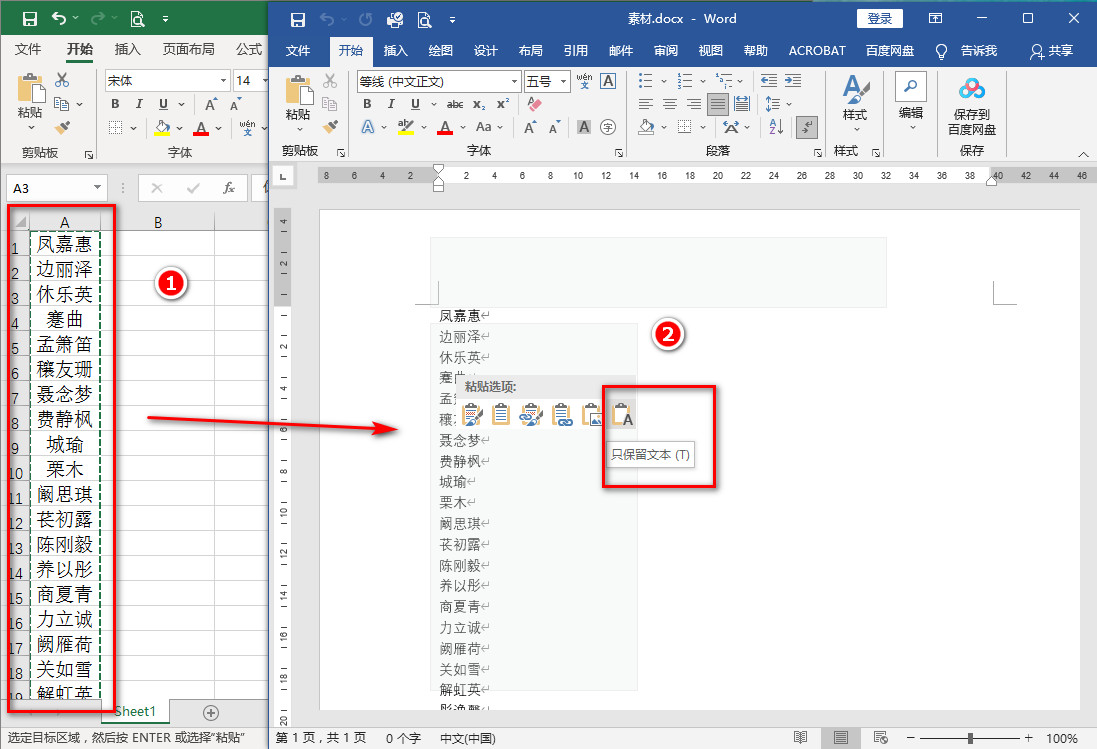Toggle italic formatting

pos(390,103)
